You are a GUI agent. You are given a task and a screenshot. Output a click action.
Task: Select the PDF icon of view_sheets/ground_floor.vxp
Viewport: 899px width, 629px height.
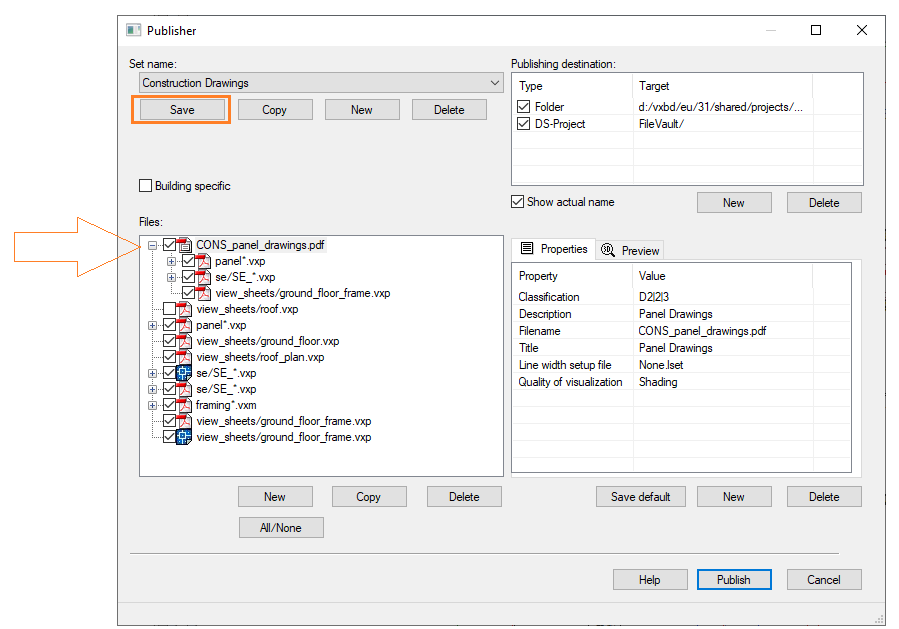pyautogui.click(x=184, y=341)
